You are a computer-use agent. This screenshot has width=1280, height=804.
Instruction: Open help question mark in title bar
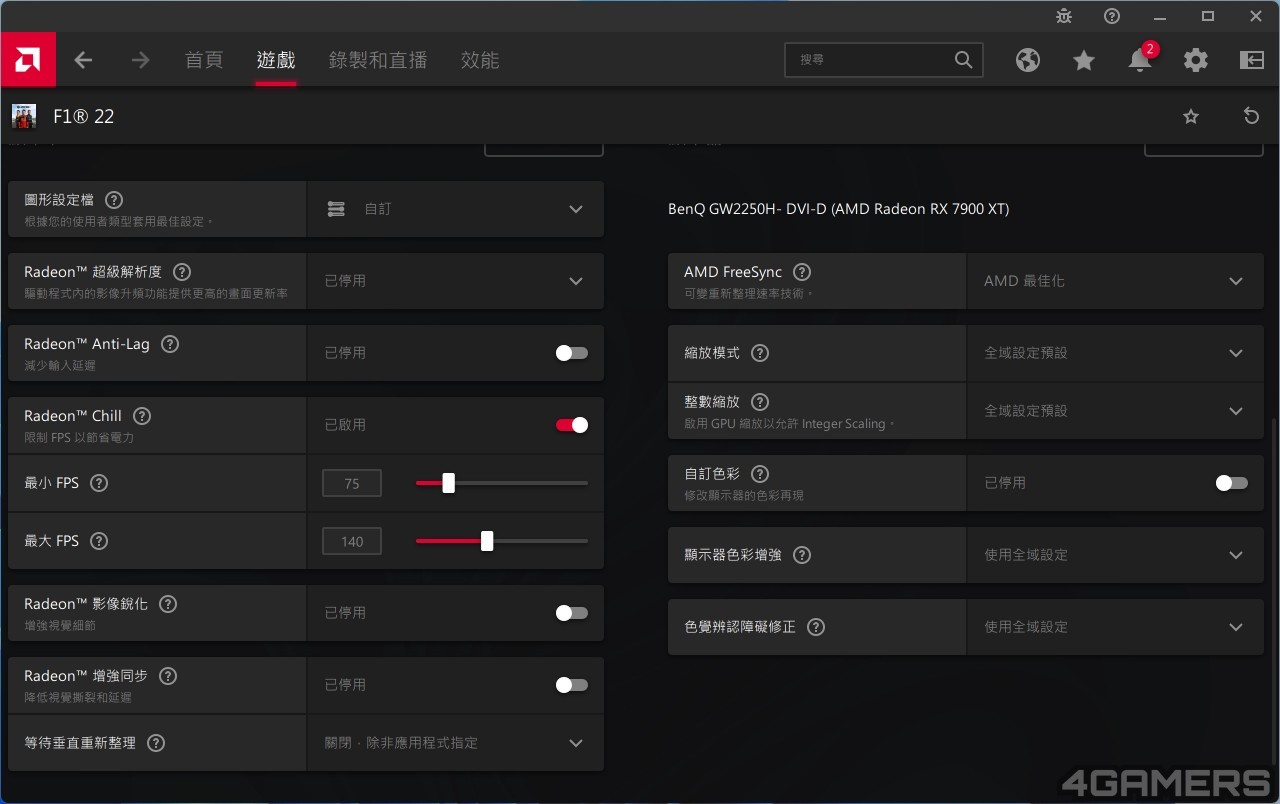(x=1112, y=16)
